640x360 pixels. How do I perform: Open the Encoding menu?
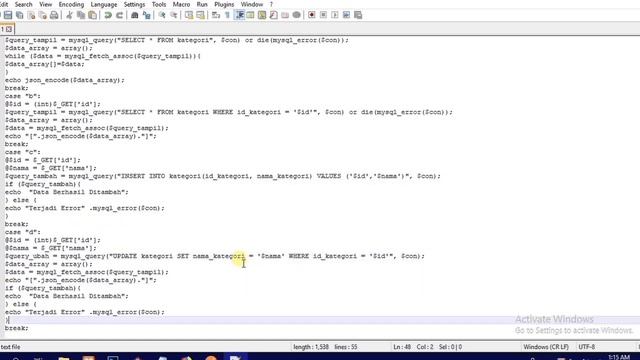(71, 4)
